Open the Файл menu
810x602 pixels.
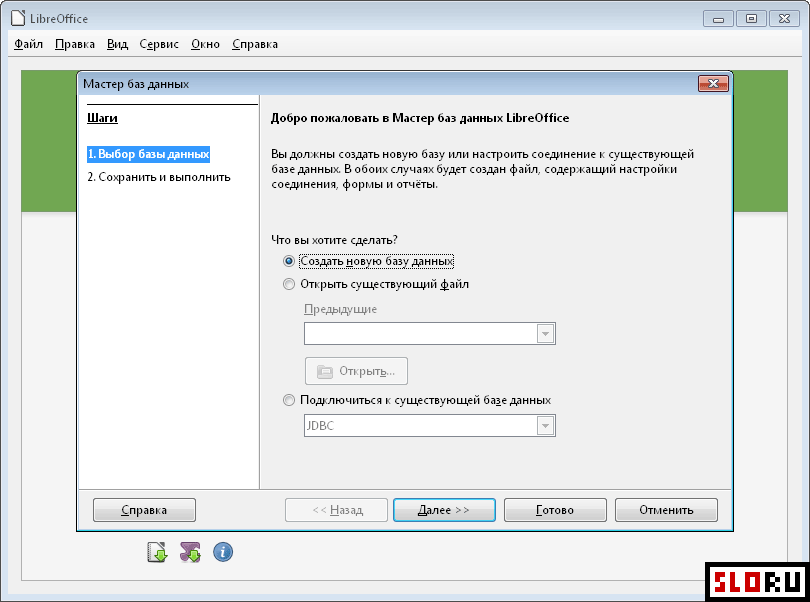click(28, 44)
